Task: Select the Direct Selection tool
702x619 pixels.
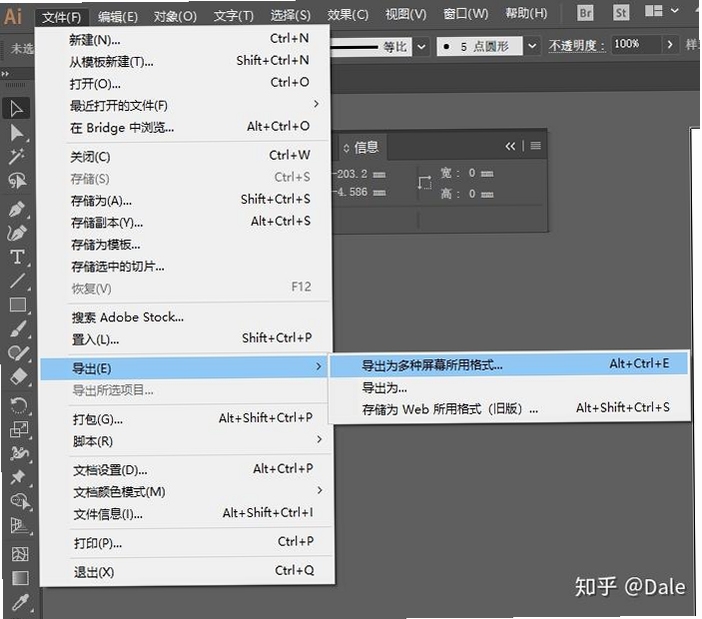Action: click(x=17, y=133)
